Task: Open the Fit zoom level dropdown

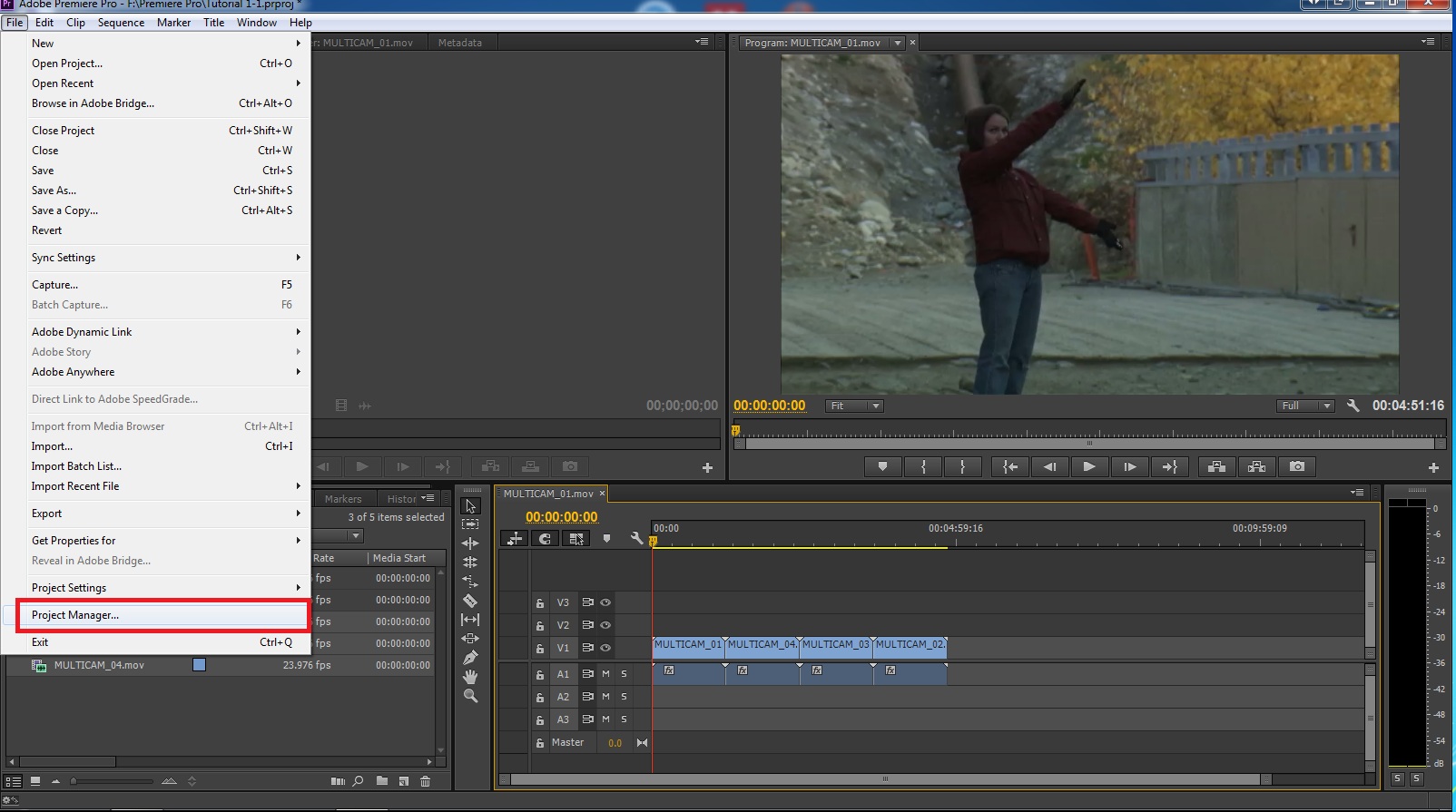Action: (854, 406)
